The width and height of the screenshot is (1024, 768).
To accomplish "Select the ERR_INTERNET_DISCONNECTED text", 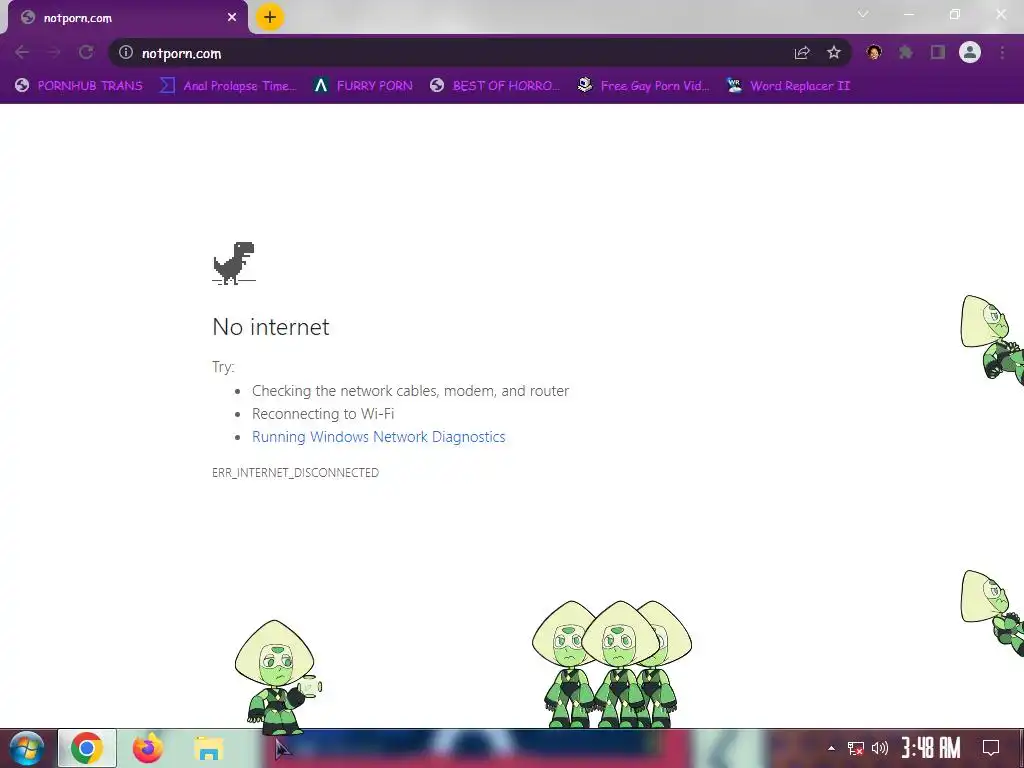I will coord(295,472).
